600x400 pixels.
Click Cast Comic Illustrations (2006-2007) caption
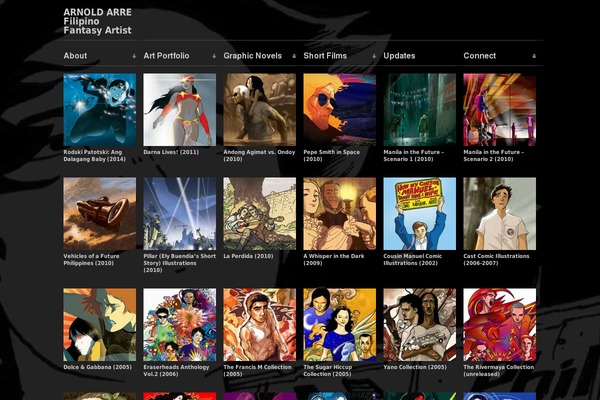496,260
